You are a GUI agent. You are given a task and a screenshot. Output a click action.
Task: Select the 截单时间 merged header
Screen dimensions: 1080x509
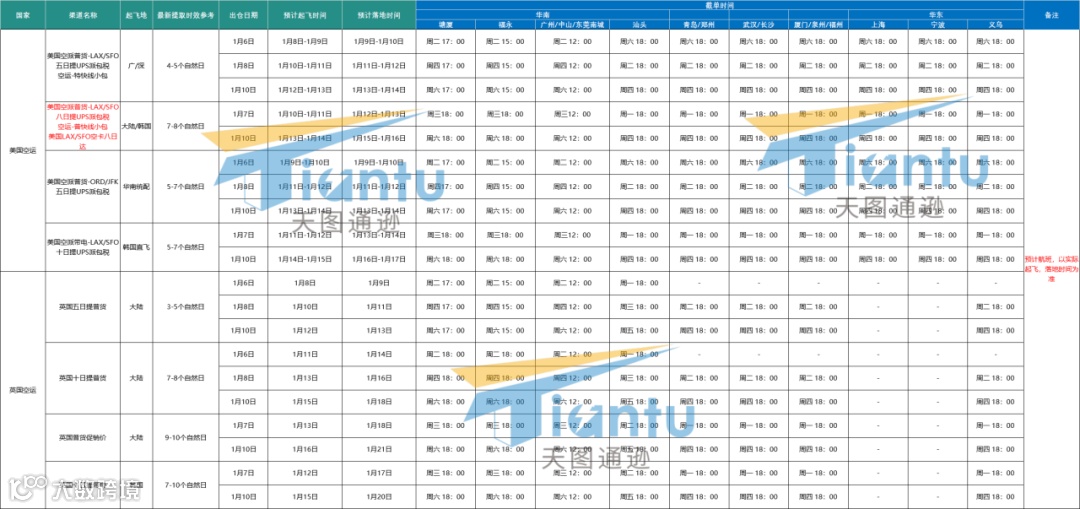(720, 4)
